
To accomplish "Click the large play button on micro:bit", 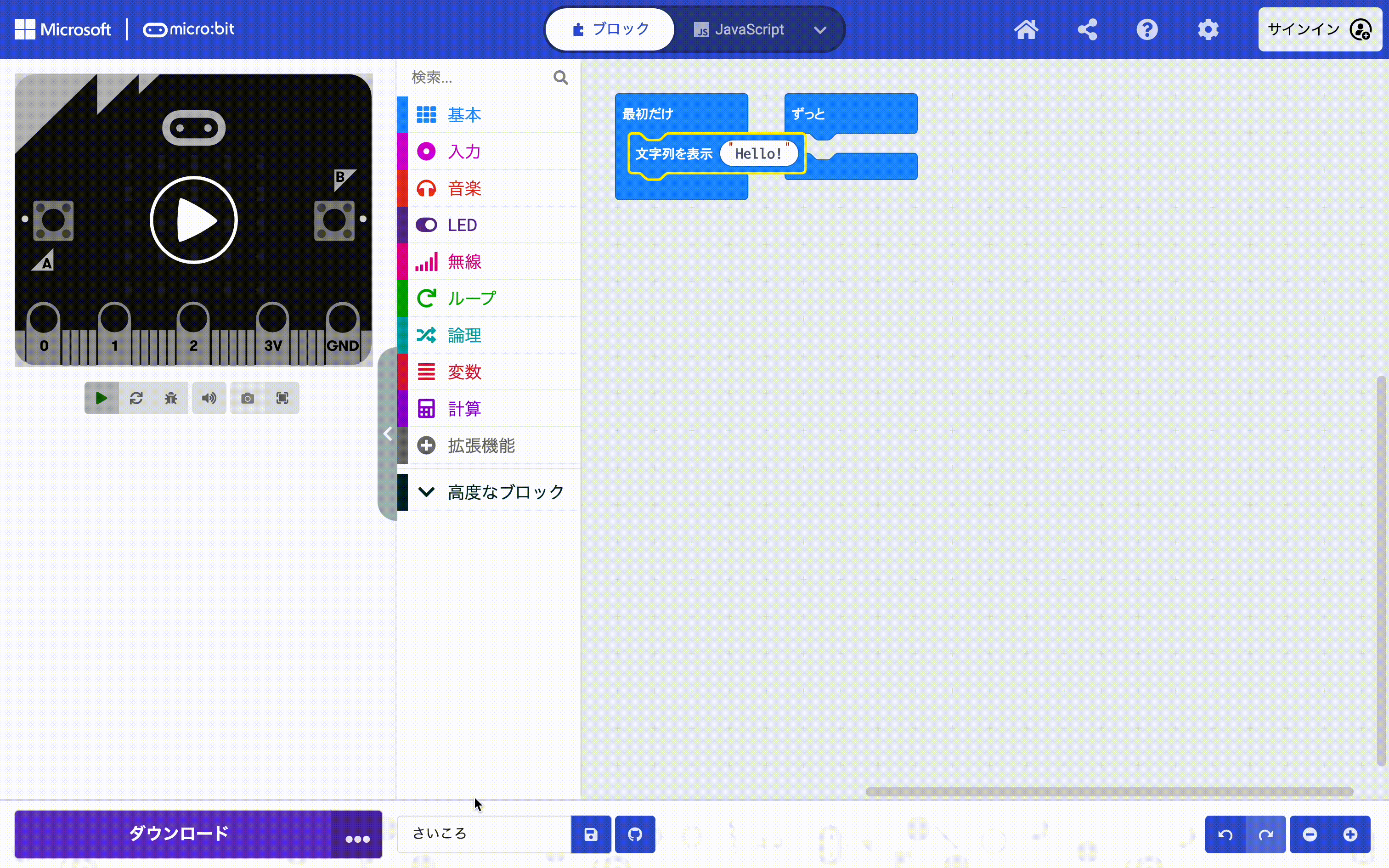I will coord(193,220).
